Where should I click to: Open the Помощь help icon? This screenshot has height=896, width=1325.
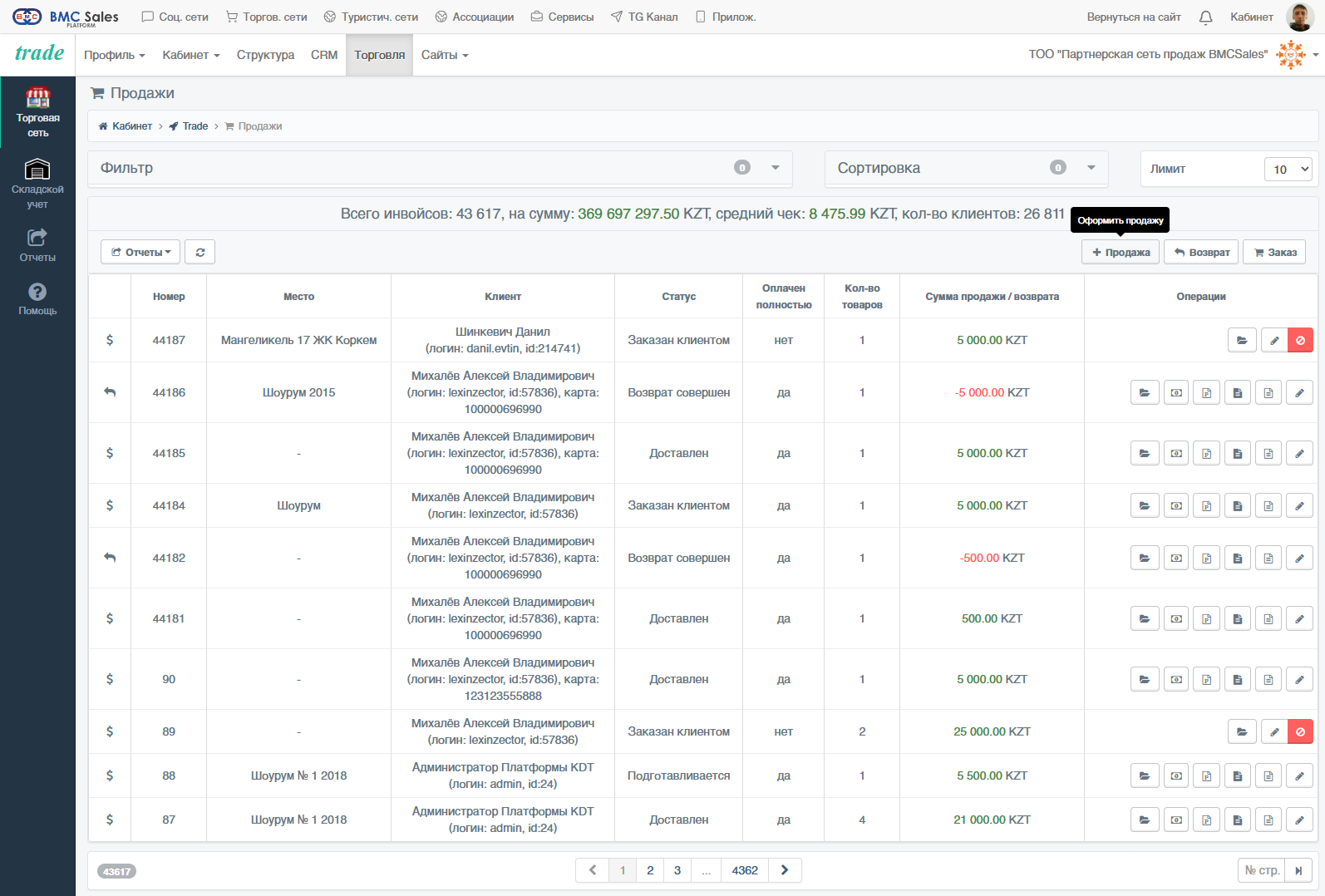coord(37,298)
